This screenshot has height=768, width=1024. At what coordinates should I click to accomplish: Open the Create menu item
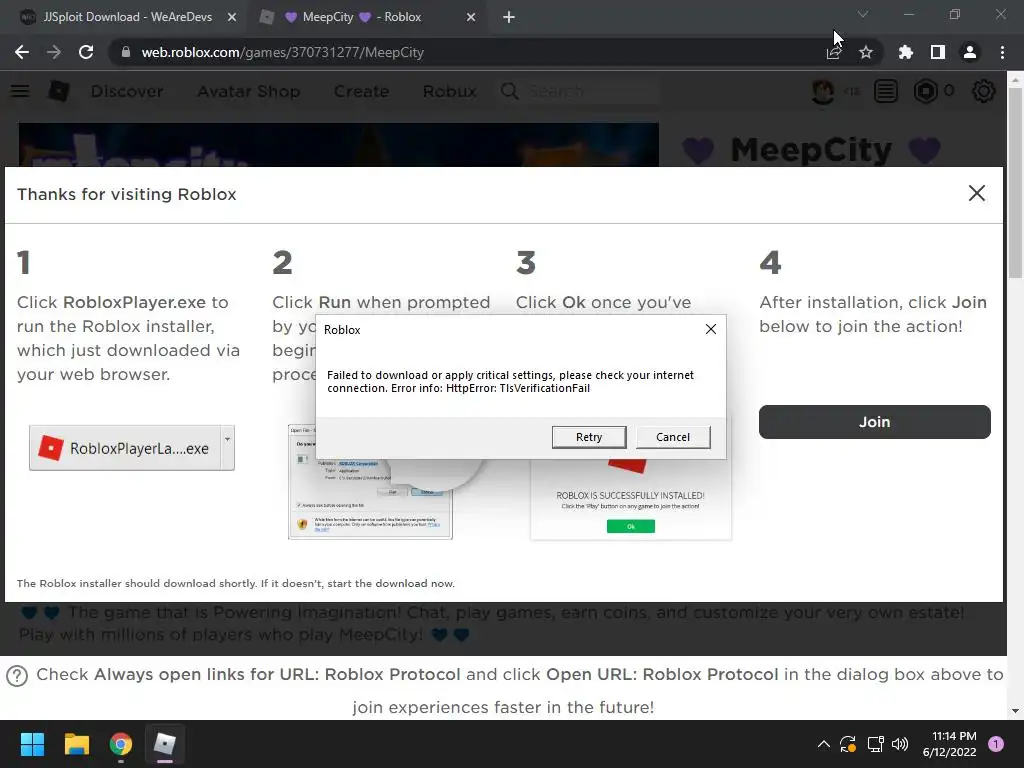[361, 91]
